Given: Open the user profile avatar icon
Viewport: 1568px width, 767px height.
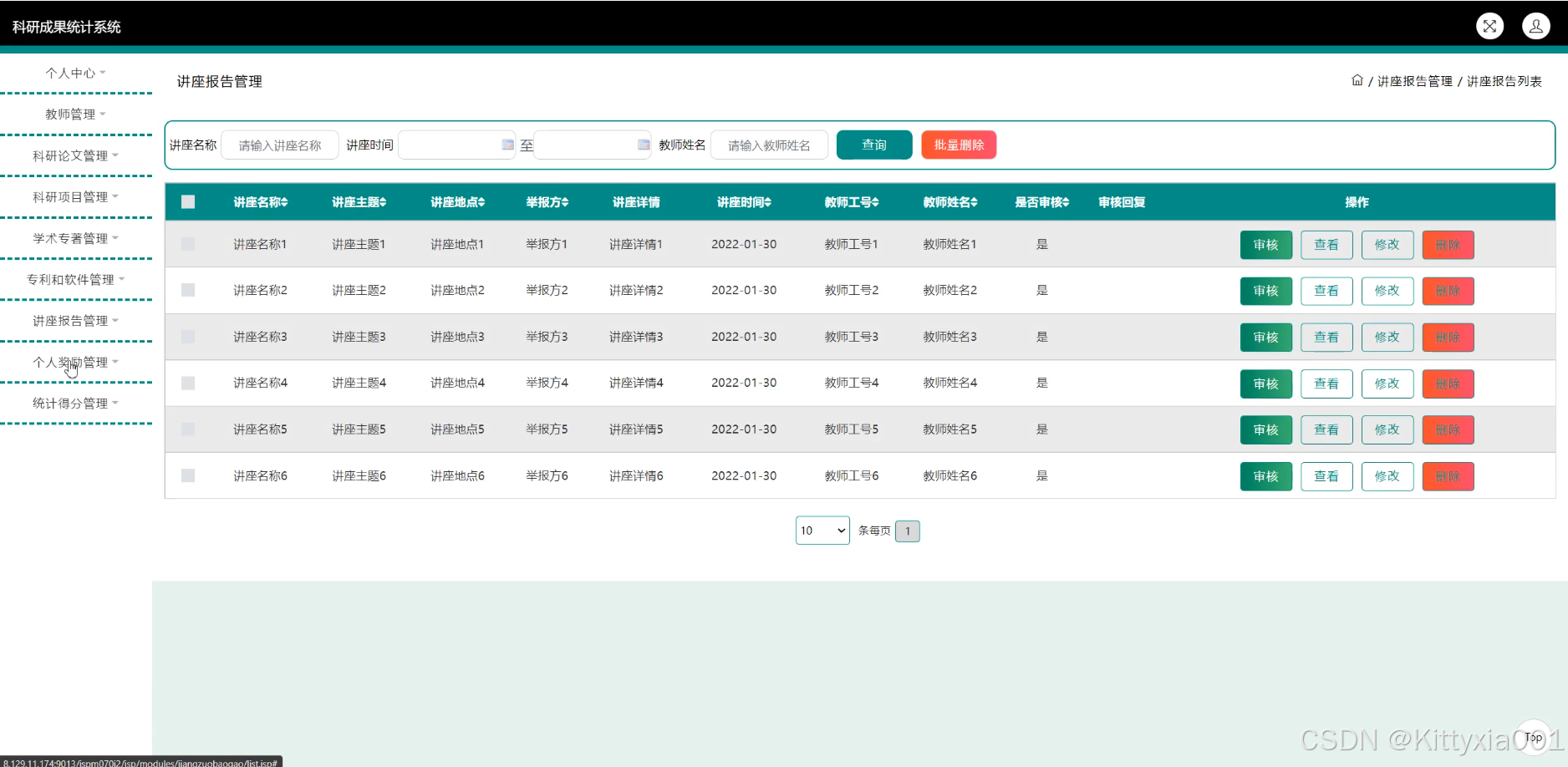Looking at the screenshot, I should (1535, 26).
